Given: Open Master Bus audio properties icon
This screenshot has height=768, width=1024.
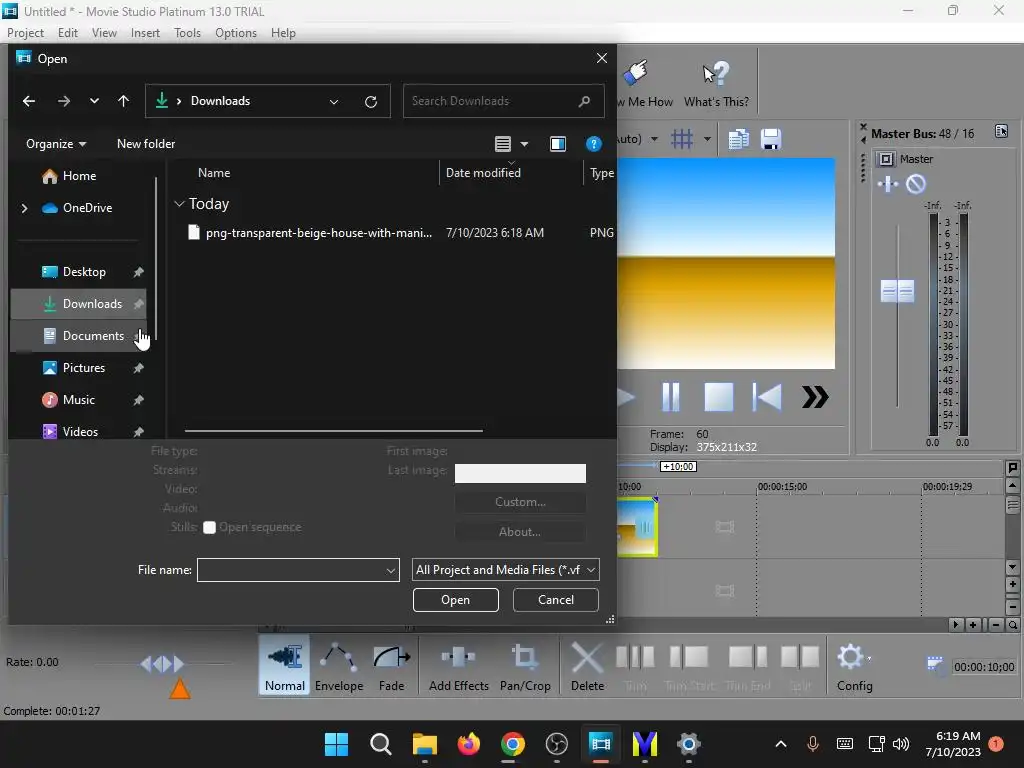Looking at the screenshot, I should [x=1001, y=131].
